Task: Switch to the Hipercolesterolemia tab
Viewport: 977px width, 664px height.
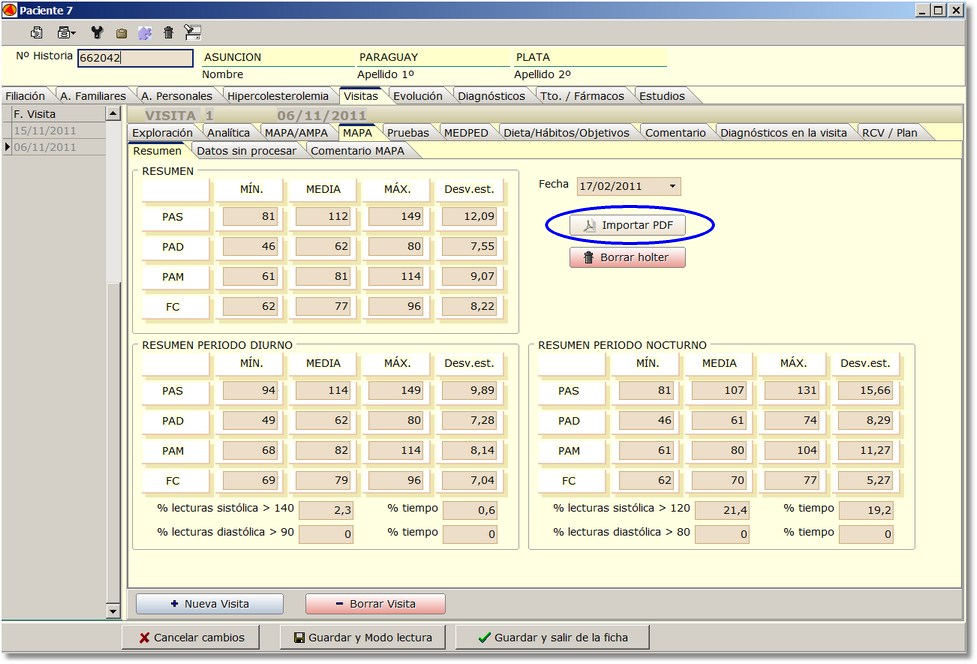Action: [x=278, y=96]
